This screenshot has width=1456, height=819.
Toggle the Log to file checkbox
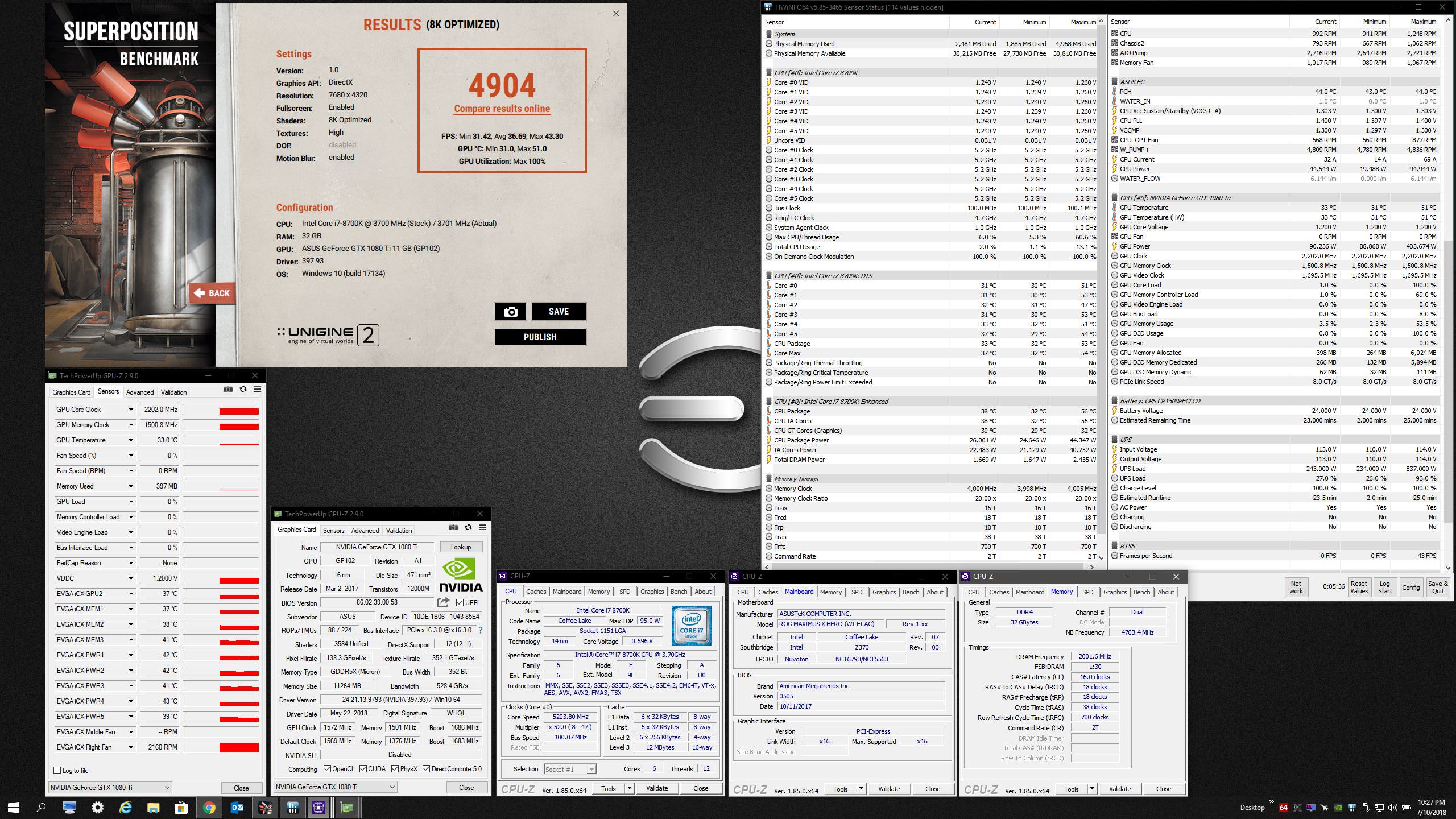pyautogui.click(x=57, y=770)
